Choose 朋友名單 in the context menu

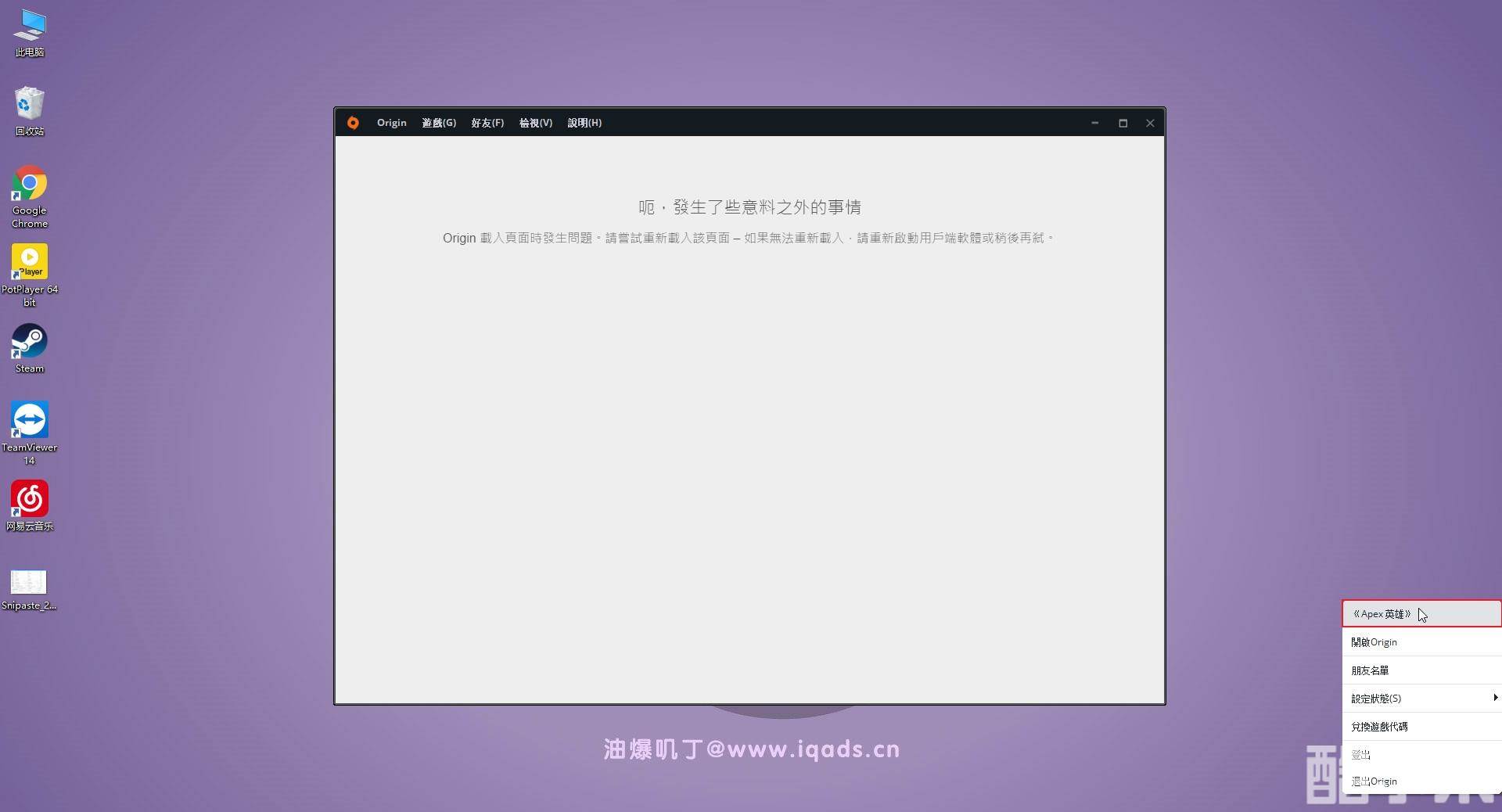(x=1371, y=670)
